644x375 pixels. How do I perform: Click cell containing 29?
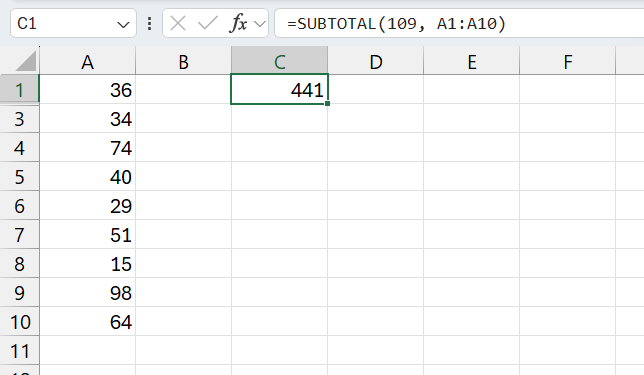point(87,205)
